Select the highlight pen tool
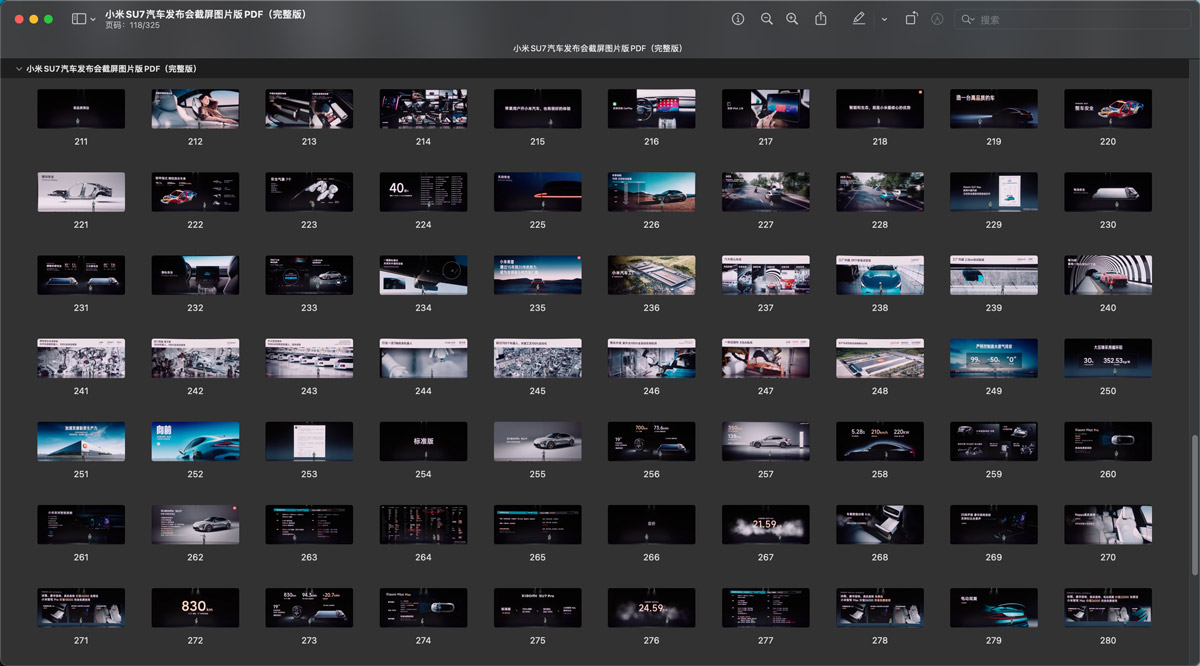Image resolution: width=1200 pixels, height=666 pixels. (x=859, y=19)
